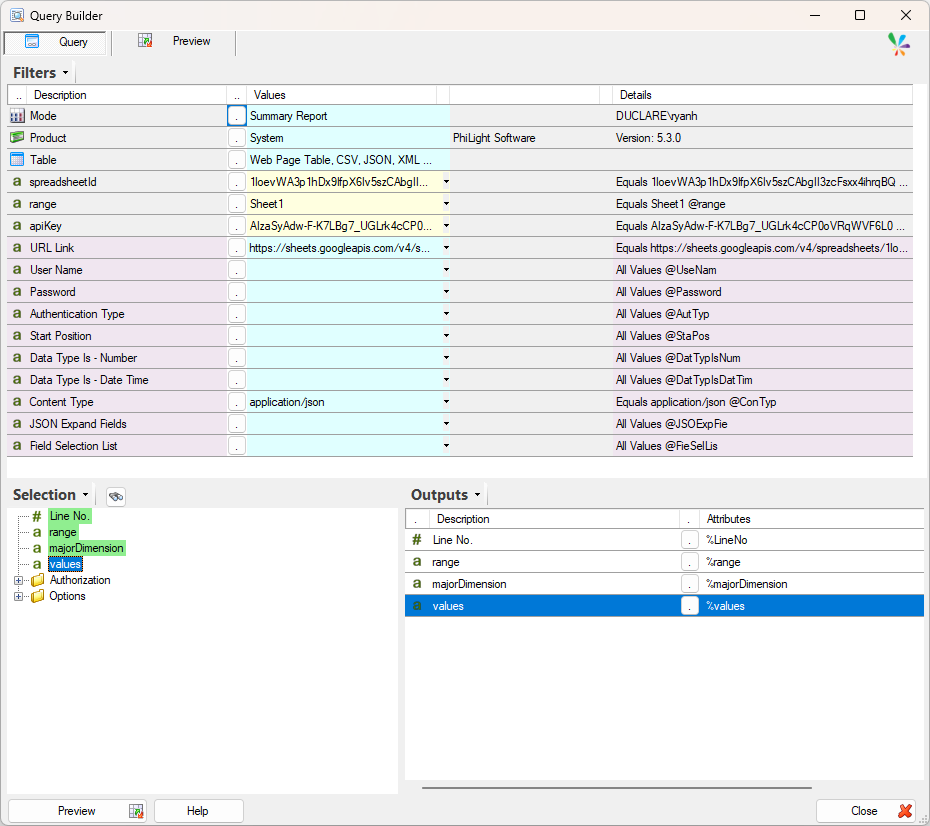This screenshot has height=826, width=930.
Task: Click the Mode row ellipsis button
Action: 237,116
